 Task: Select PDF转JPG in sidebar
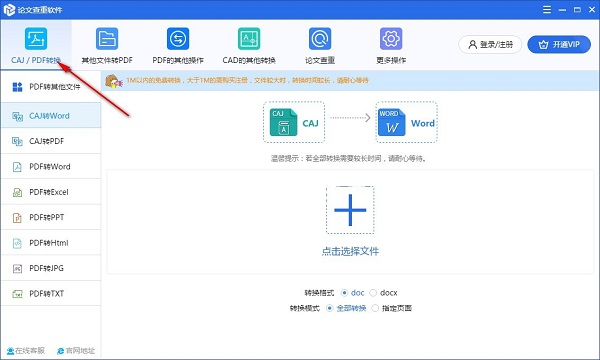point(51,268)
